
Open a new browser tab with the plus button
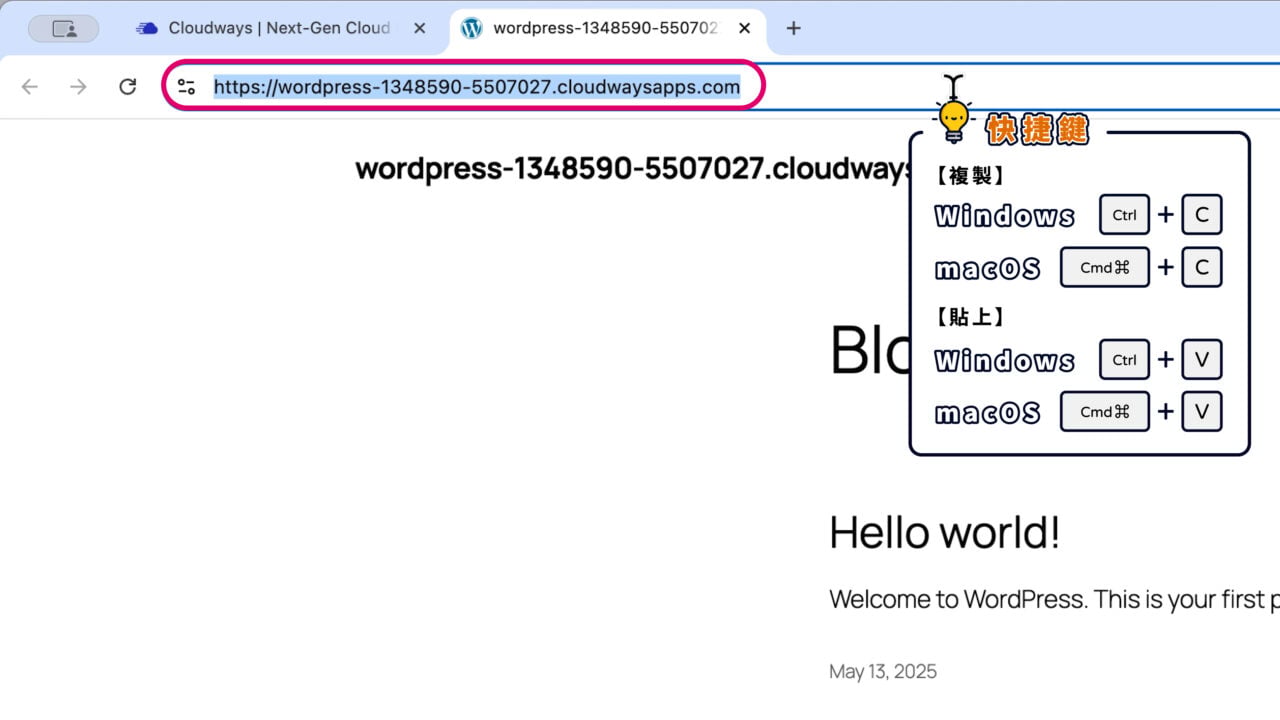coord(793,28)
